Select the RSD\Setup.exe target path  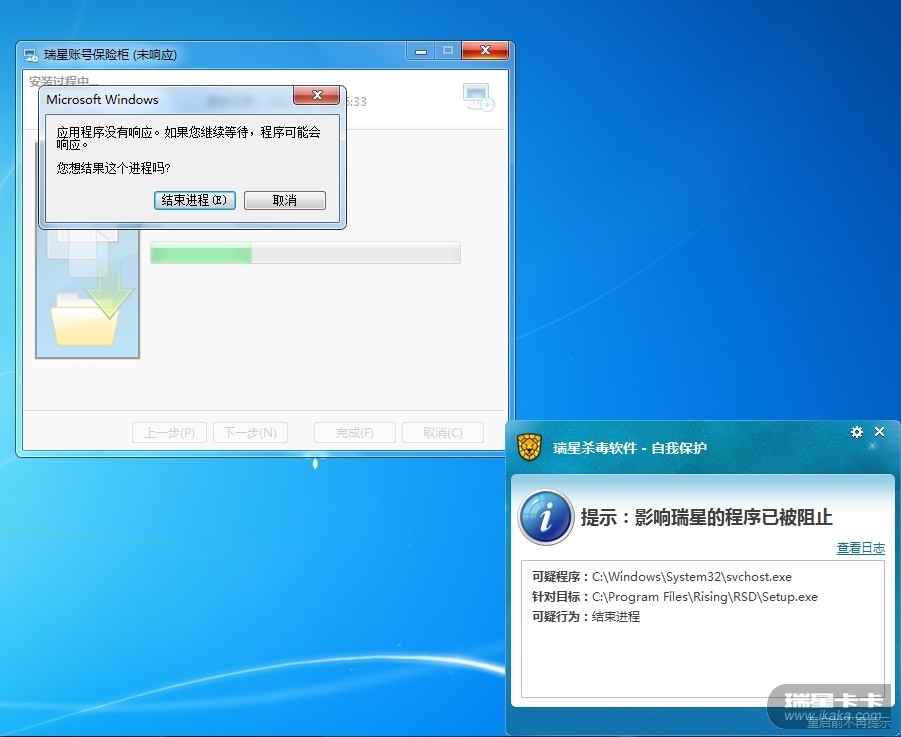(704, 597)
